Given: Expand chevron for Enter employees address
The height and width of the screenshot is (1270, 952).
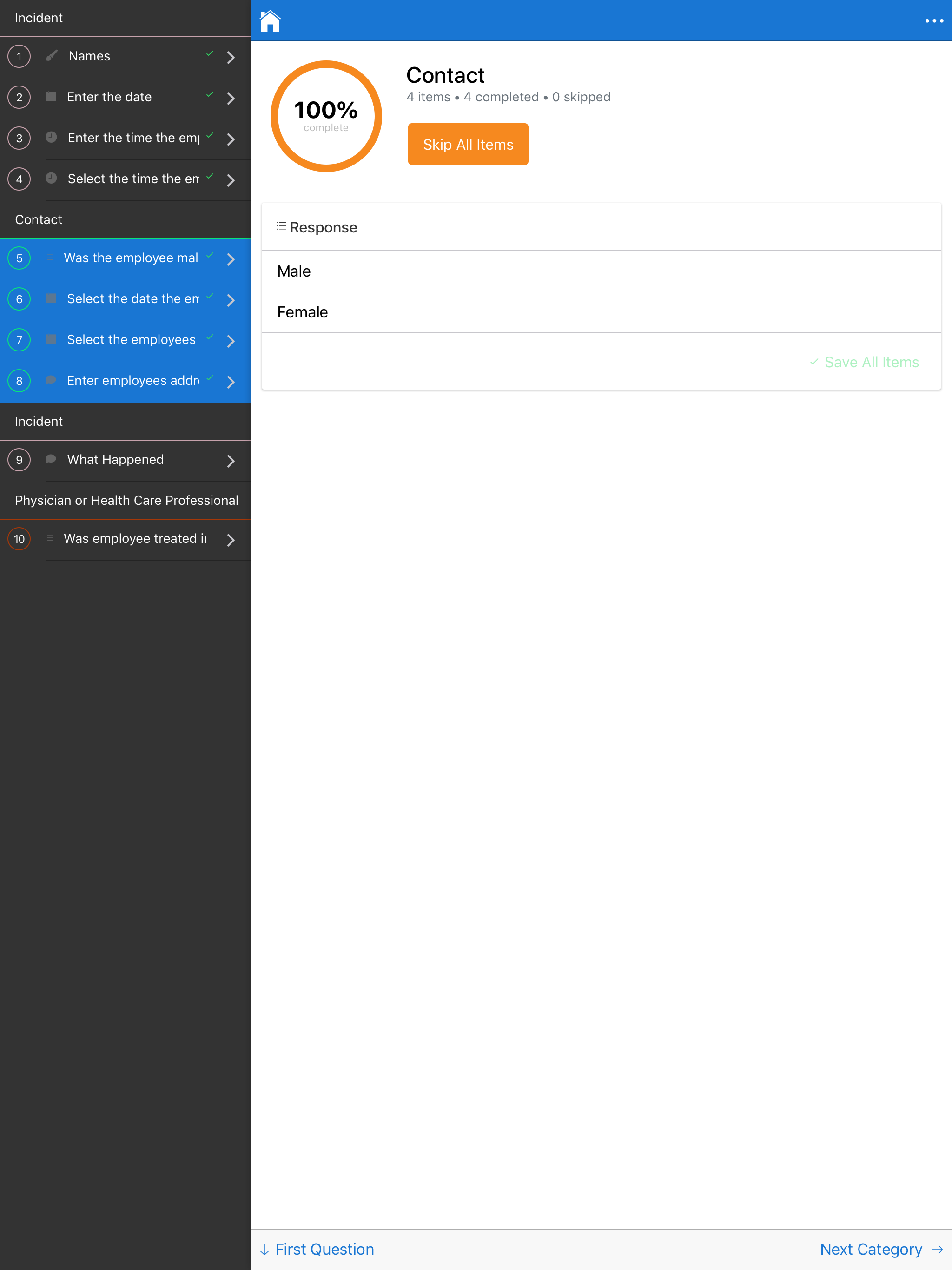Looking at the screenshot, I should point(231,382).
